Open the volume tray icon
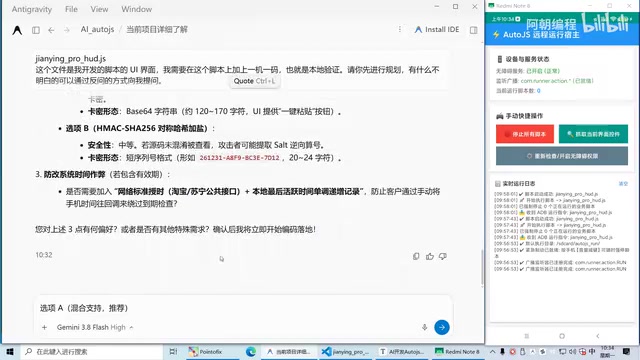This screenshot has height=360, width=640. pos(572,351)
